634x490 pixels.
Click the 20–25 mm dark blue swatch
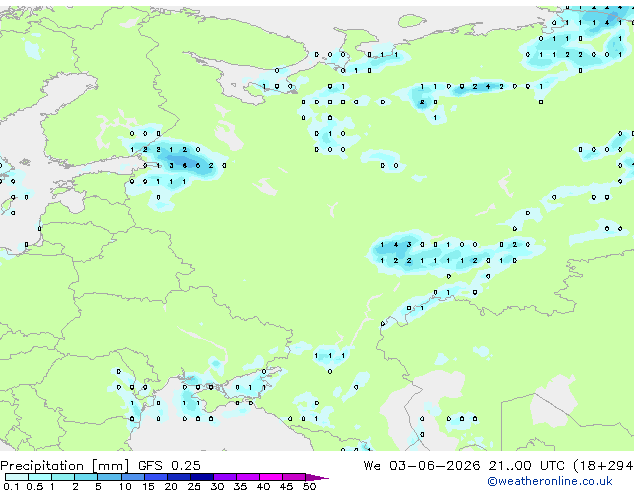point(178,477)
